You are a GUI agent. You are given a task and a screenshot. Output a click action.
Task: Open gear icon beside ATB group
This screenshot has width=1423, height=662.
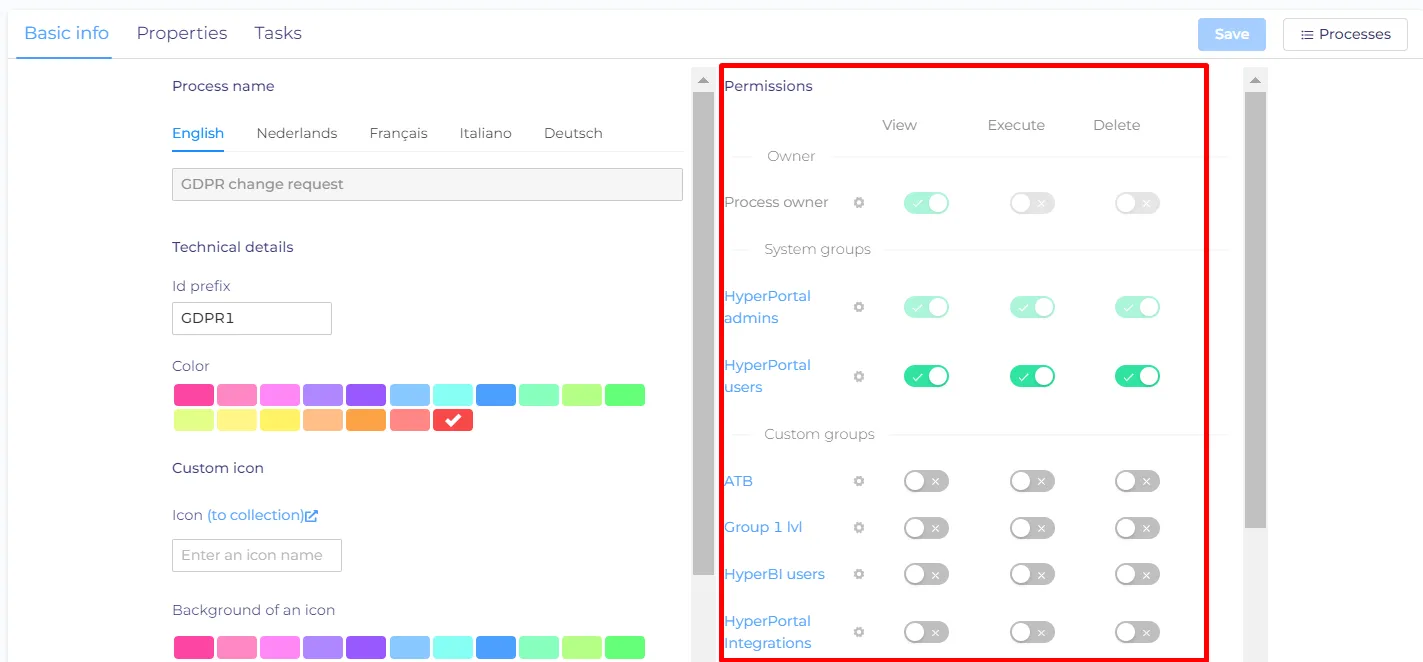[858, 481]
